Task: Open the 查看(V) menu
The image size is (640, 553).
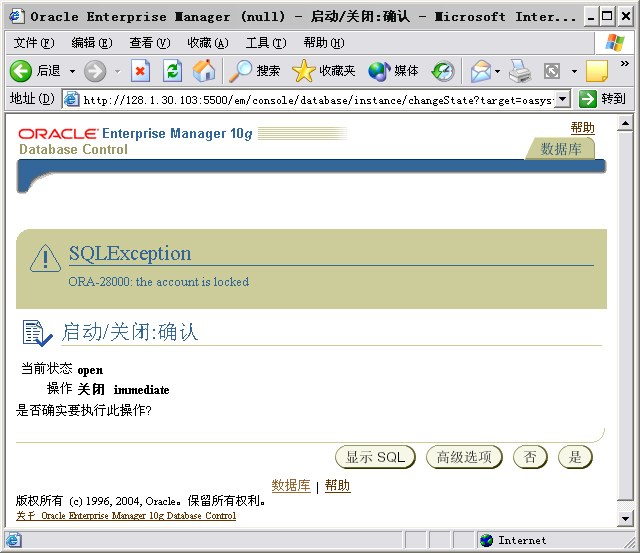Action: (x=150, y=42)
